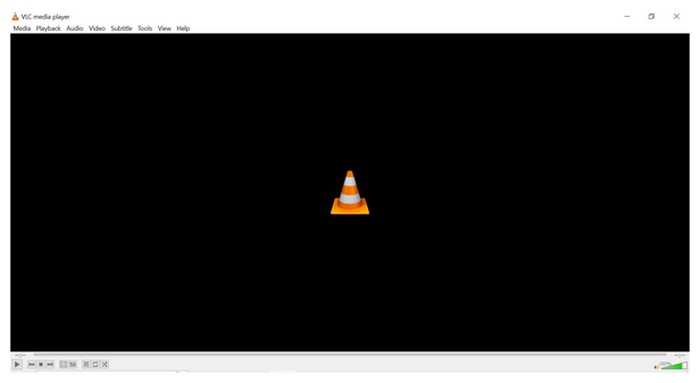Restore down the VLC window
The width and height of the screenshot is (700, 383).
[x=651, y=17]
